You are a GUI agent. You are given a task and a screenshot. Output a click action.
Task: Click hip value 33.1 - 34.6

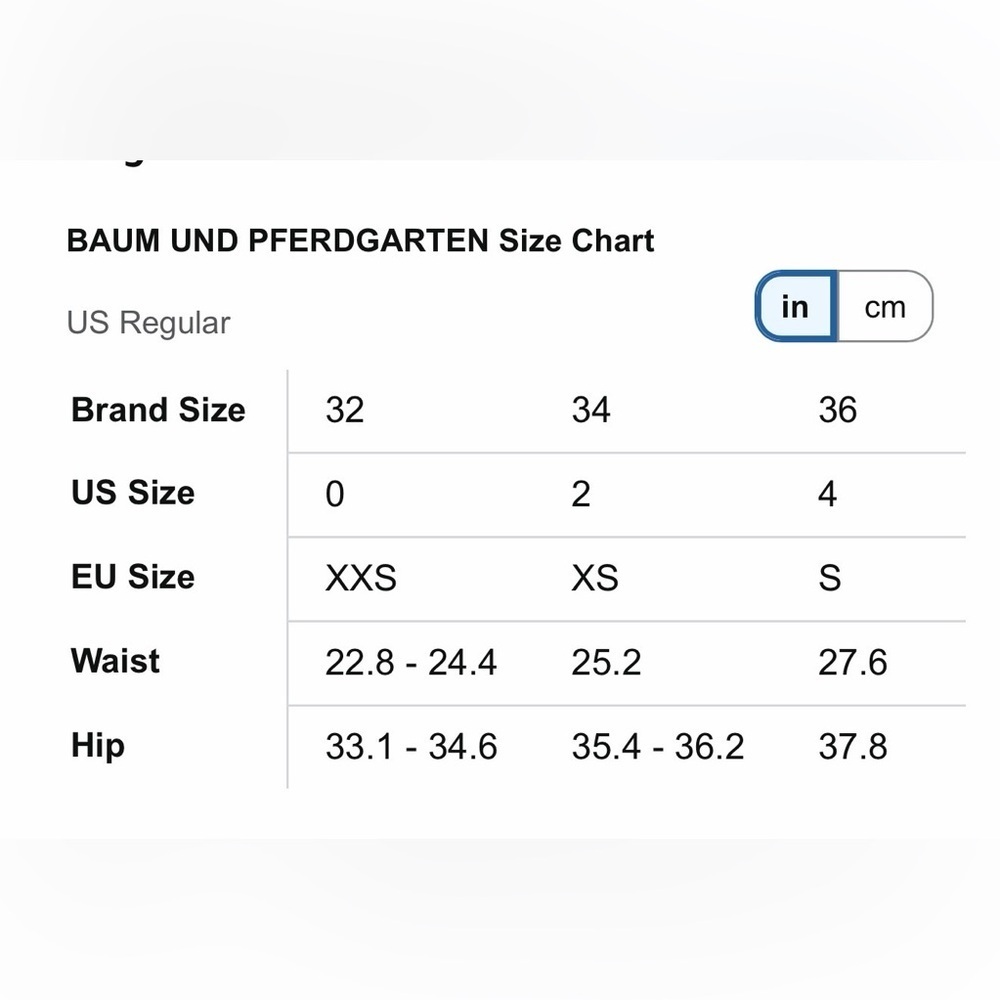click(x=411, y=746)
